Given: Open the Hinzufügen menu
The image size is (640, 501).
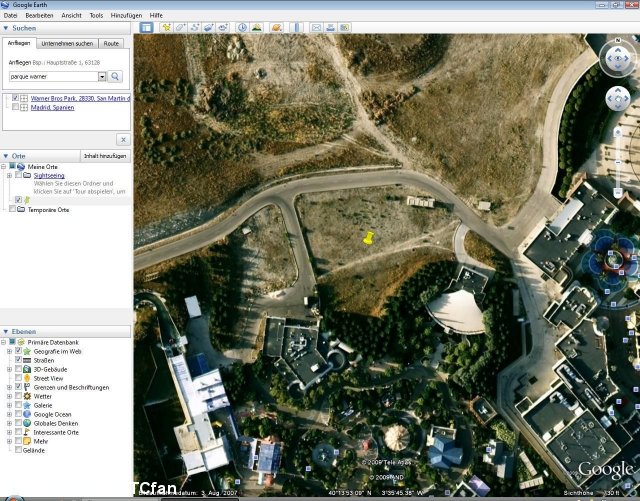Looking at the screenshot, I should (x=126, y=16).
